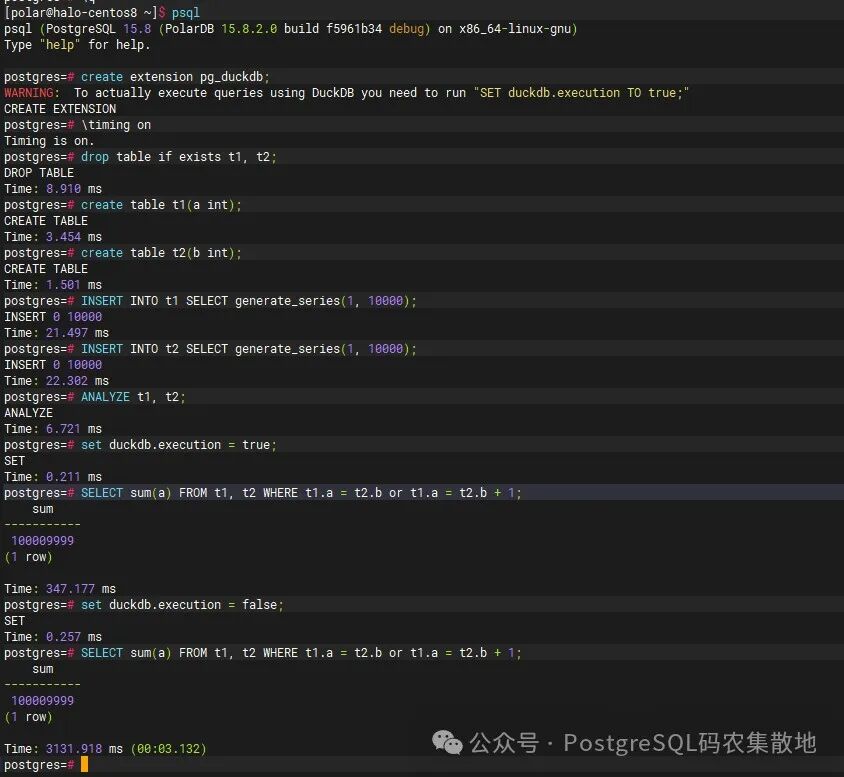This screenshot has height=777, width=844.
Task: Click the red 'WARNING:' label
Action: coord(32,93)
